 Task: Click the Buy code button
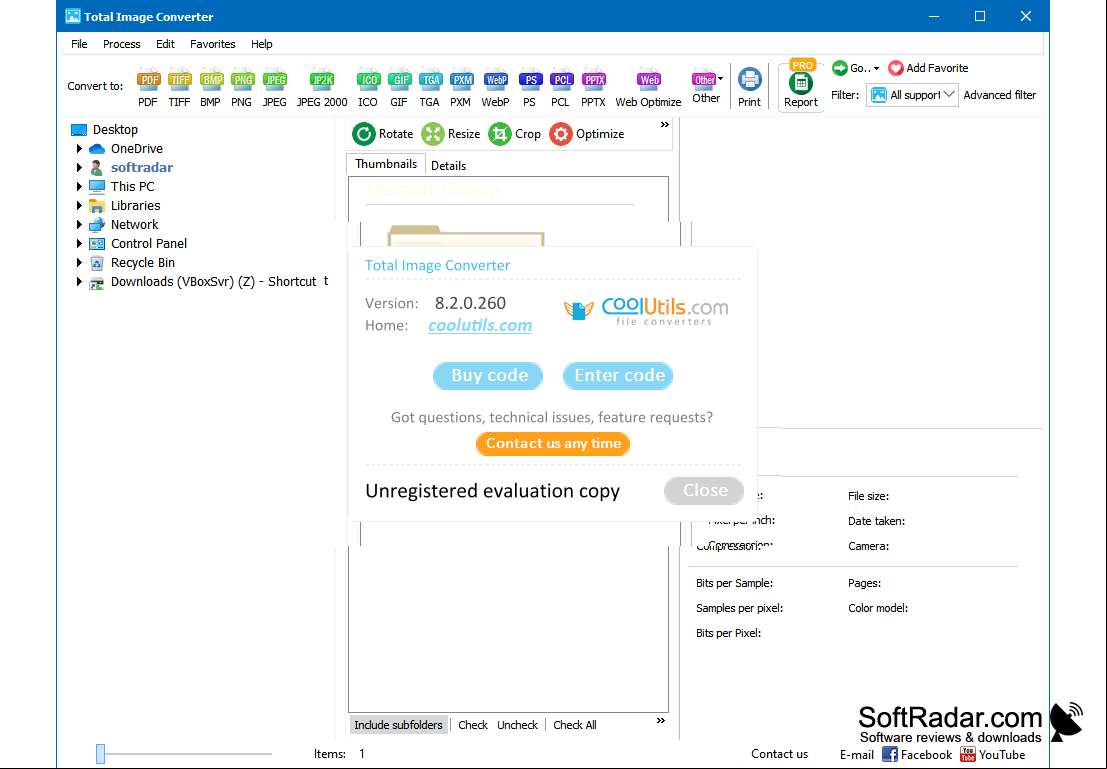tap(488, 375)
